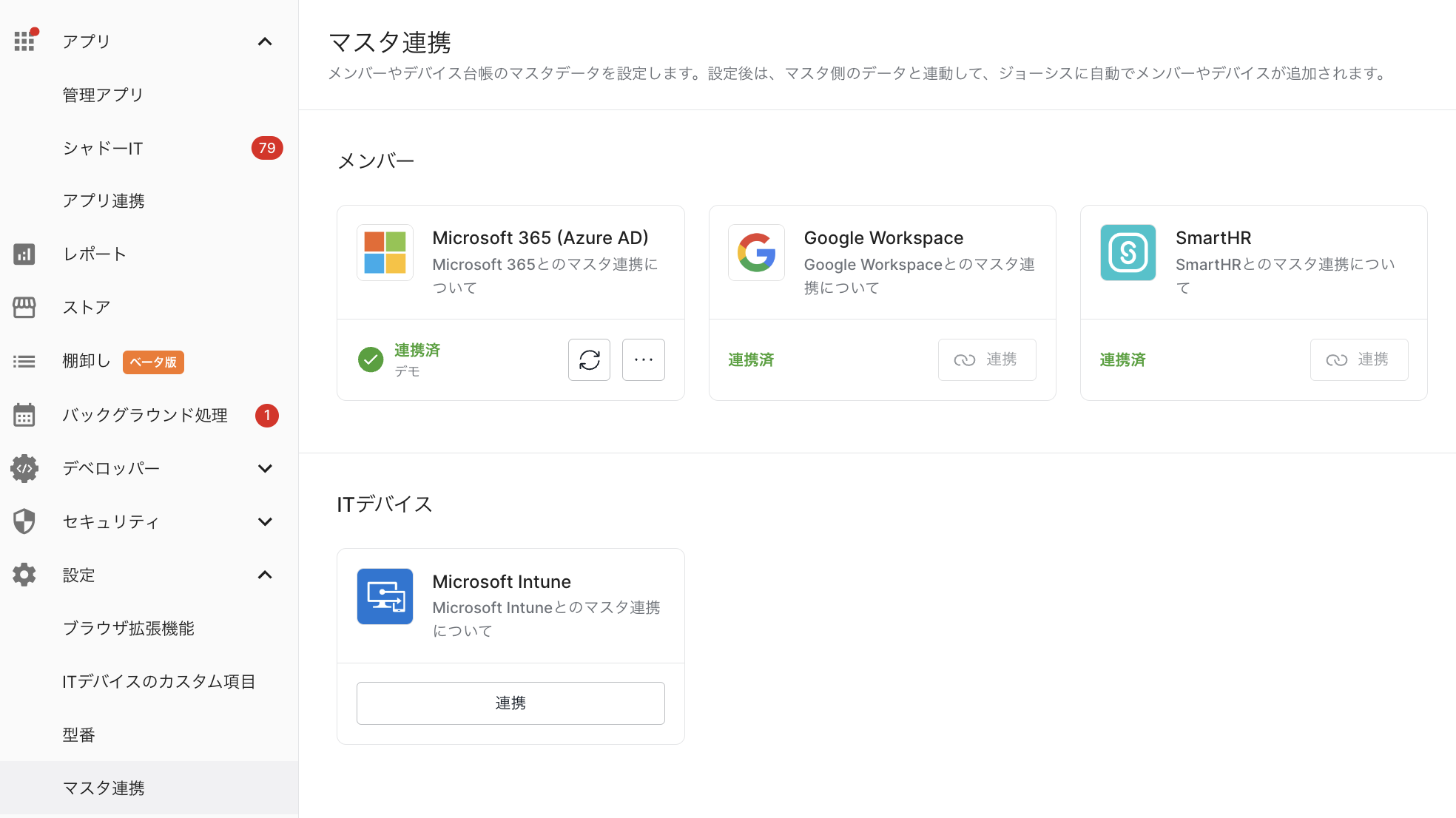The width and height of the screenshot is (1456, 818).
Task: Click the Google Workspace logo icon
Action: (756, 253)
